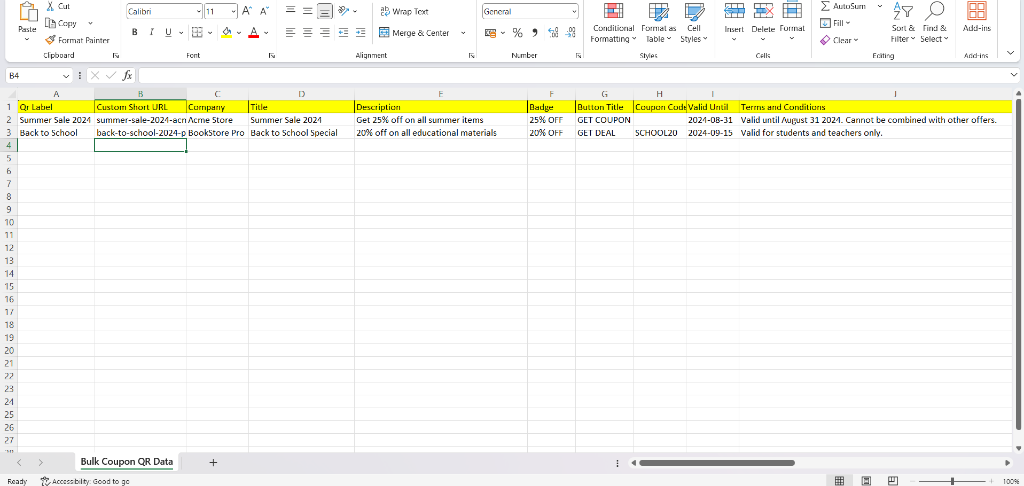Decrease font size with smaller A
The height and width of the screenshot is (486, 1024).
[264, 11]
